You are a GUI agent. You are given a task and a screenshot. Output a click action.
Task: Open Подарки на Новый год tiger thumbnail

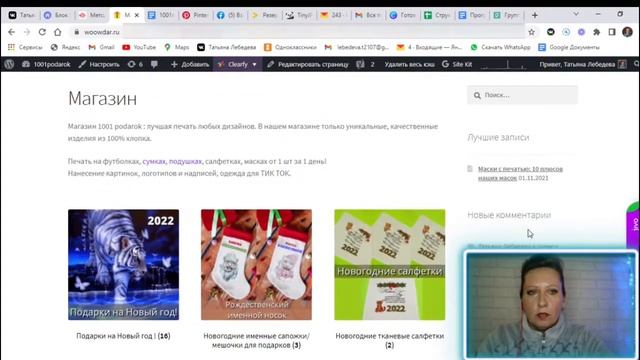coord(123,264)
